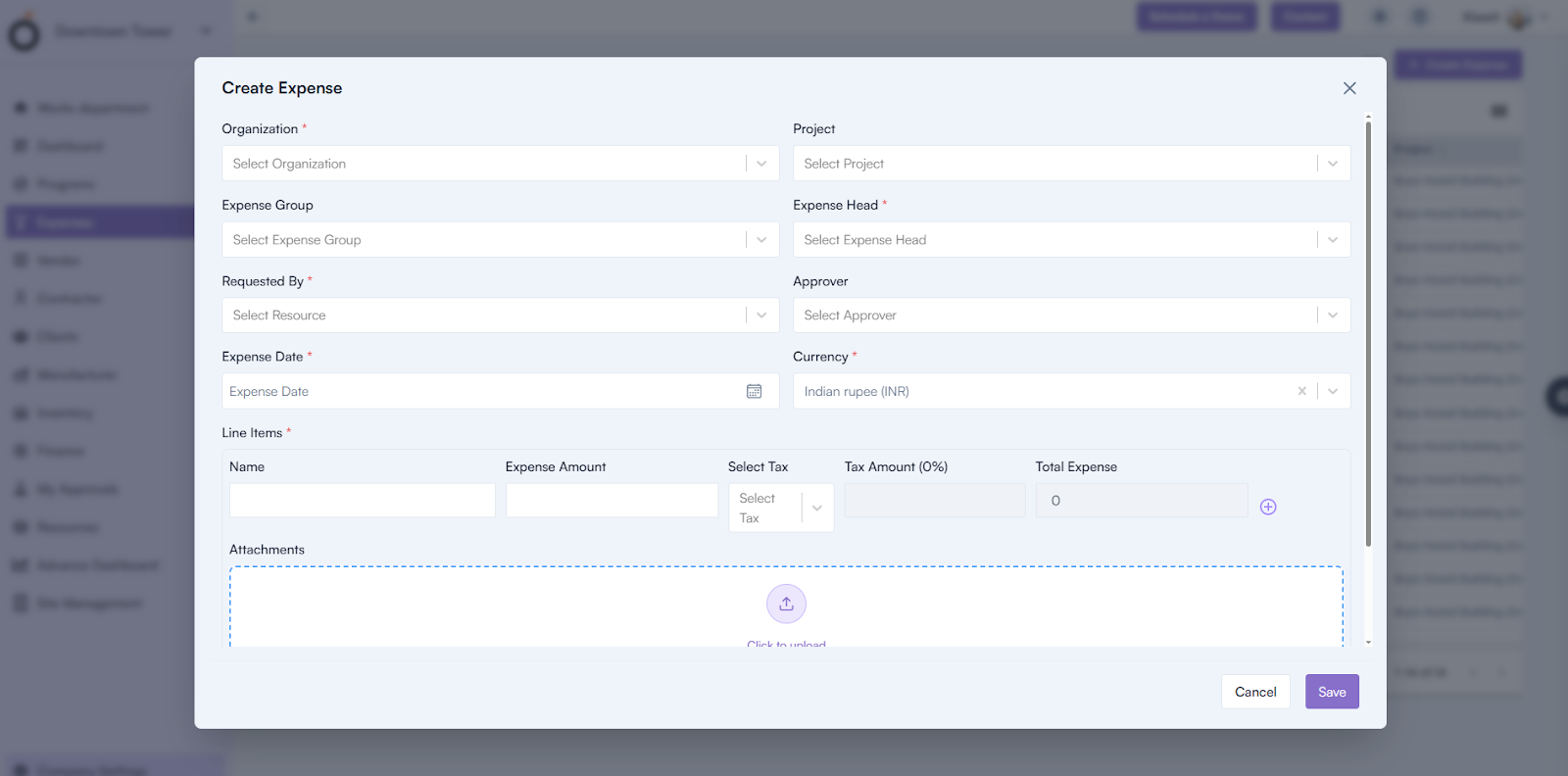Screen dimensions: 1568x776
Task: Click scroll down arrow of dialog scrollbar
Action: (1368, 642)
